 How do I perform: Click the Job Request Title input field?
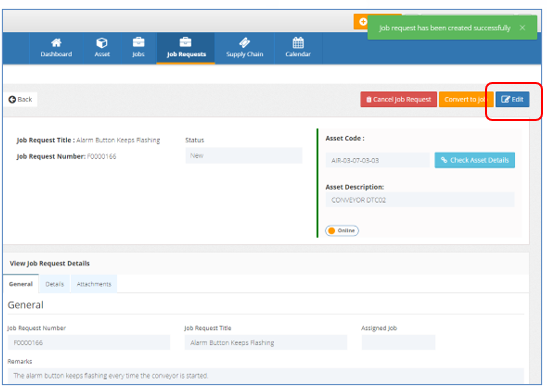pos(266,343)
